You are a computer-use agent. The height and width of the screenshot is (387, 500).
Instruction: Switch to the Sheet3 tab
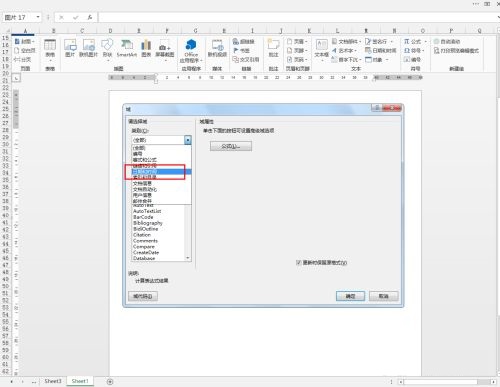pyautogui.click(x=53, y=381)
